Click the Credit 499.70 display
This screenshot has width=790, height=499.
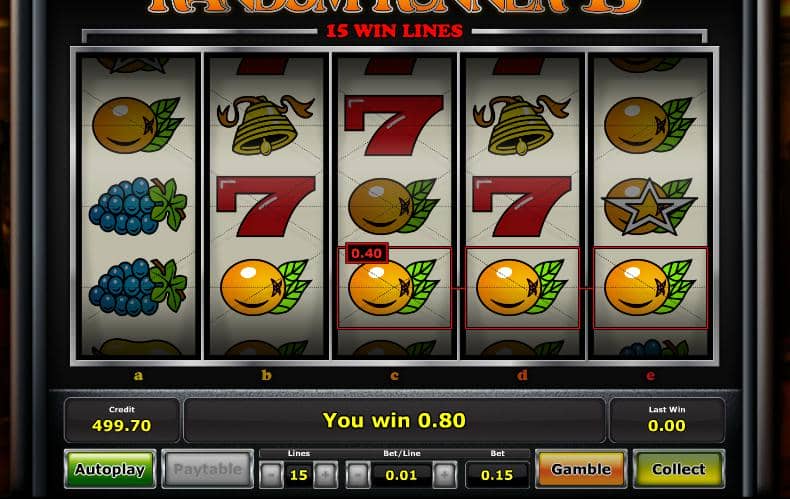tap(122, 420)
